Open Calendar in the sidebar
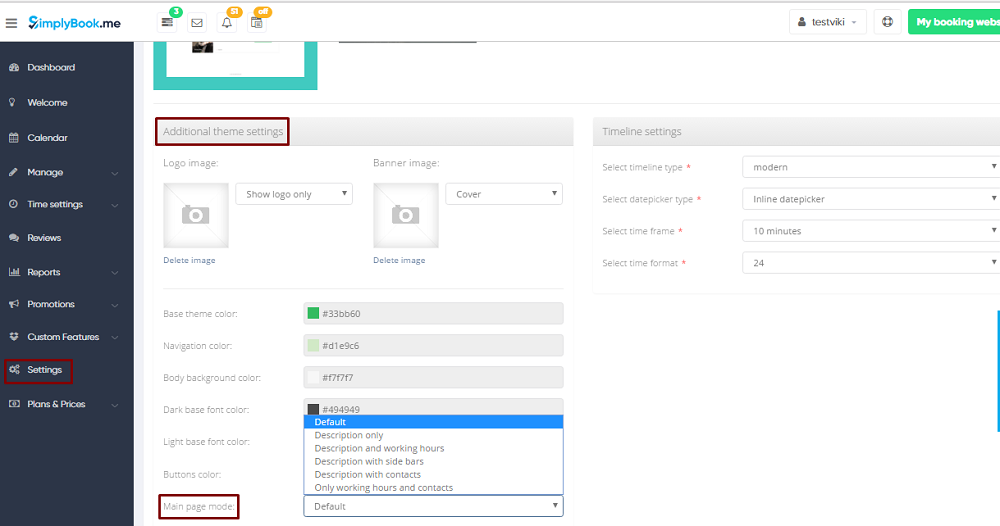1000x526 pixels. click(47, 138)
